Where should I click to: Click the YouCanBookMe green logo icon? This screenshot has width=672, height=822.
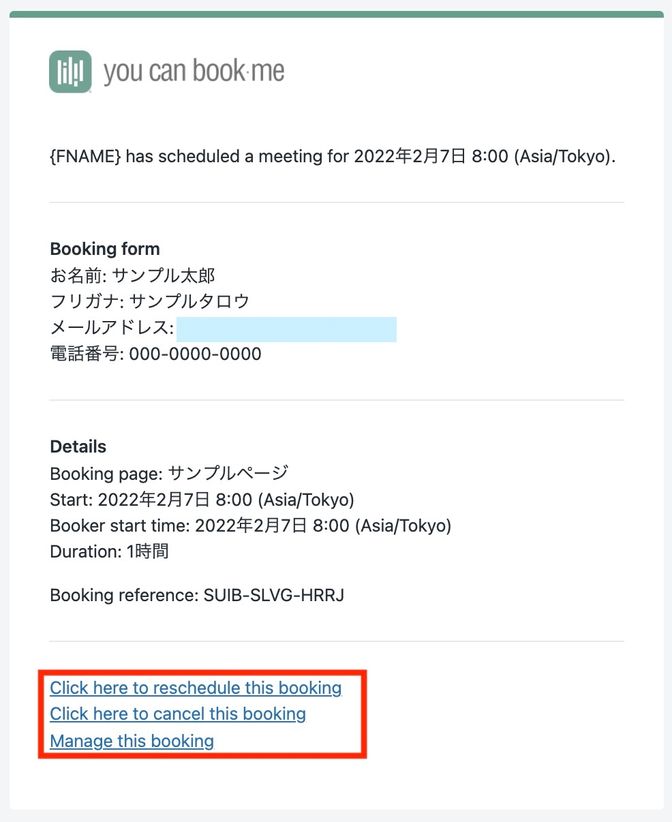(x=70, y=71)
